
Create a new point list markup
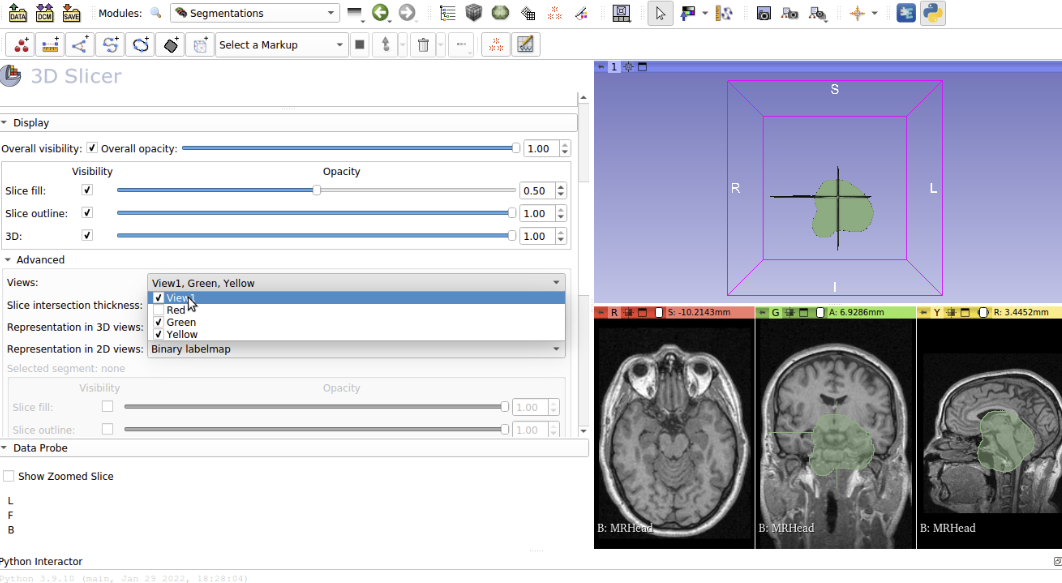tap(21, 45)
